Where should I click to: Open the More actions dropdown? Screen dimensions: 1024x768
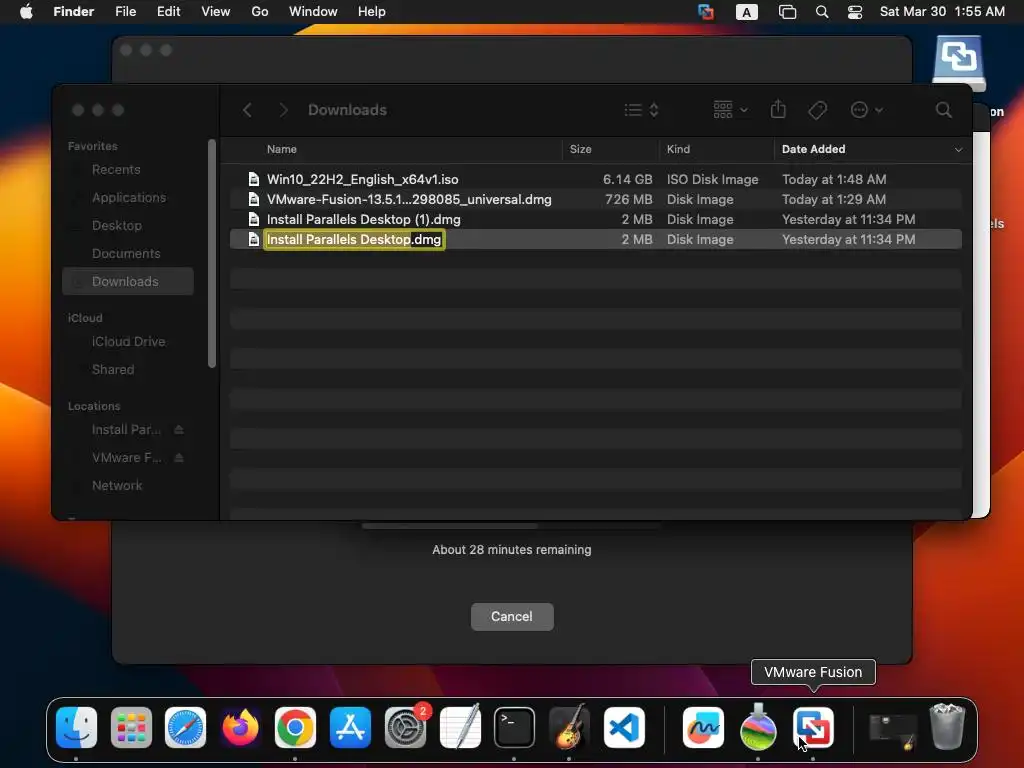(x=867, y=110)
